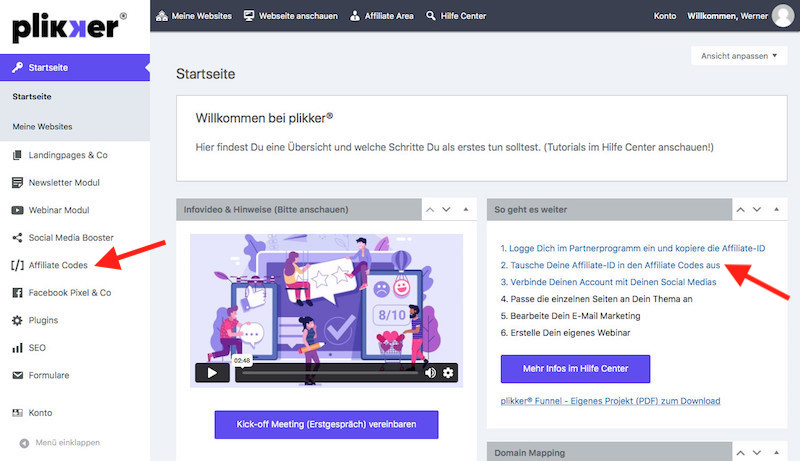Toggle the Infovideo & Hinweise panel triangle
The height and width of the screenshot is (461, 800).
tap(466, 210)
